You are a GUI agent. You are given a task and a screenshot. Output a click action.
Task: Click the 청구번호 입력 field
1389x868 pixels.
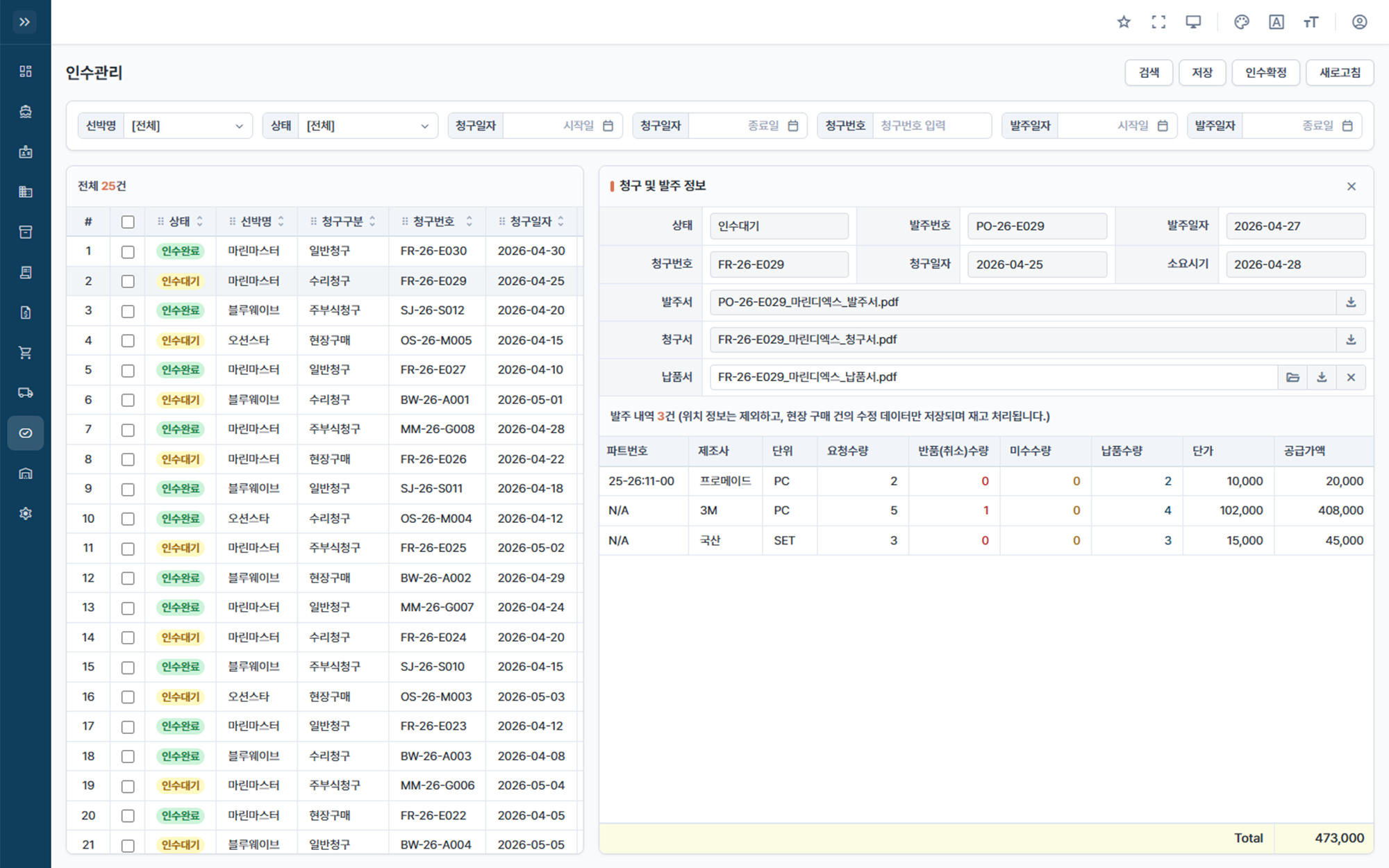pyautogui.click(x=932, y=126)
